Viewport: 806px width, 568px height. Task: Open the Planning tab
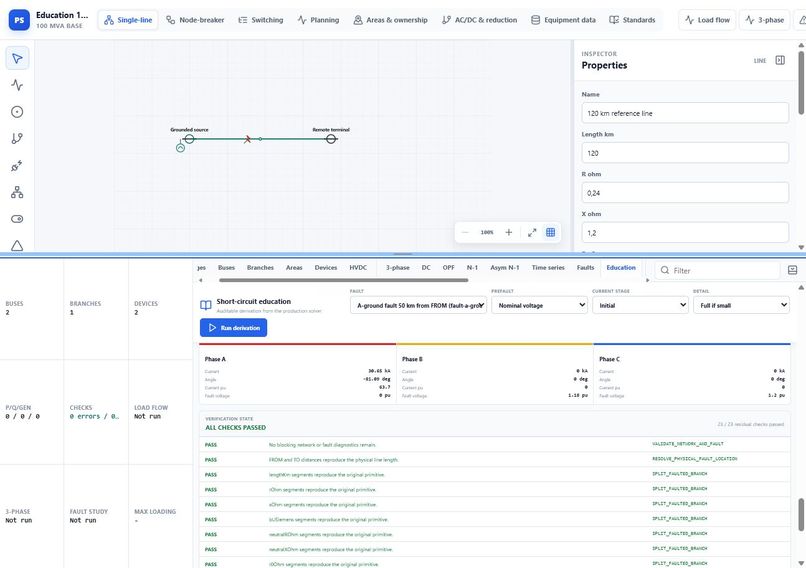(x=318, y=20)
